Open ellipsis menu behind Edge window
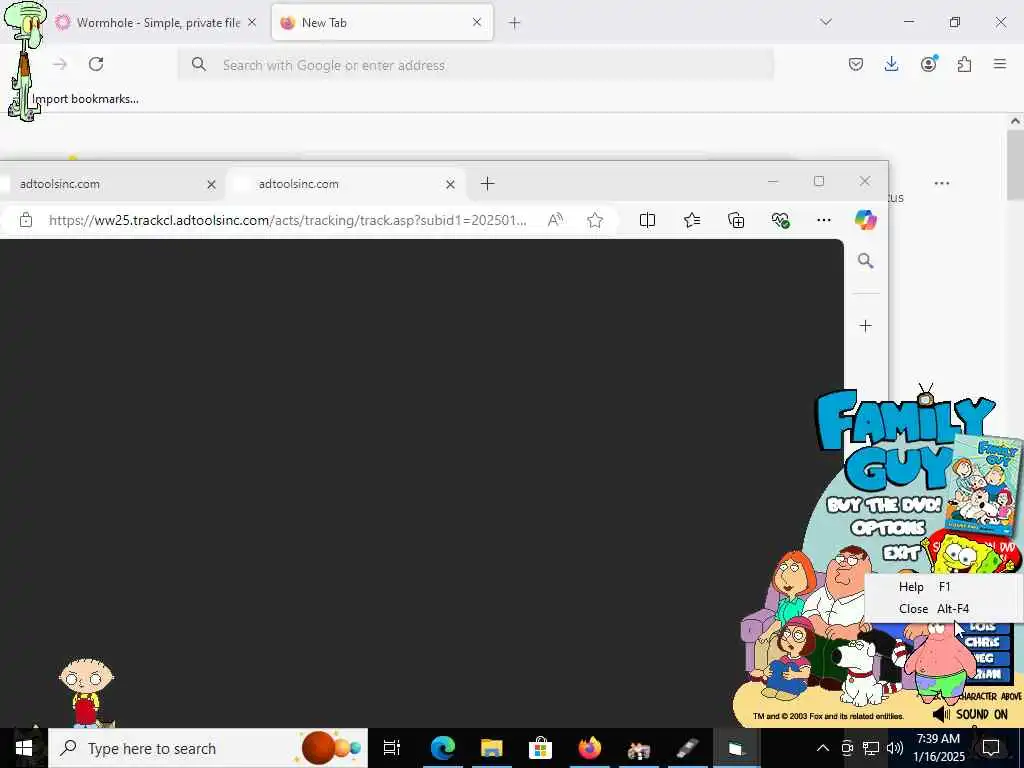 [942, 184]
